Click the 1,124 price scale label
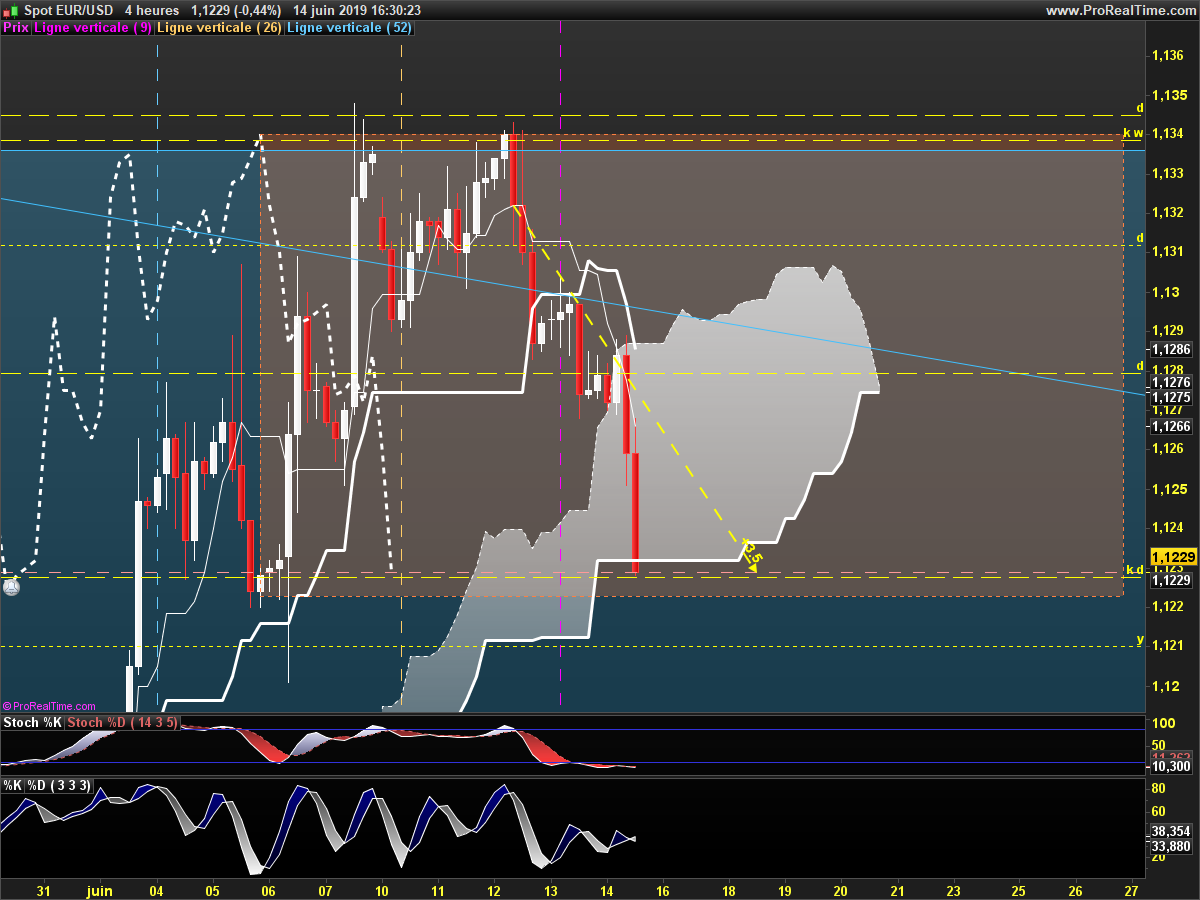1200x900 pixels. 1170,528
